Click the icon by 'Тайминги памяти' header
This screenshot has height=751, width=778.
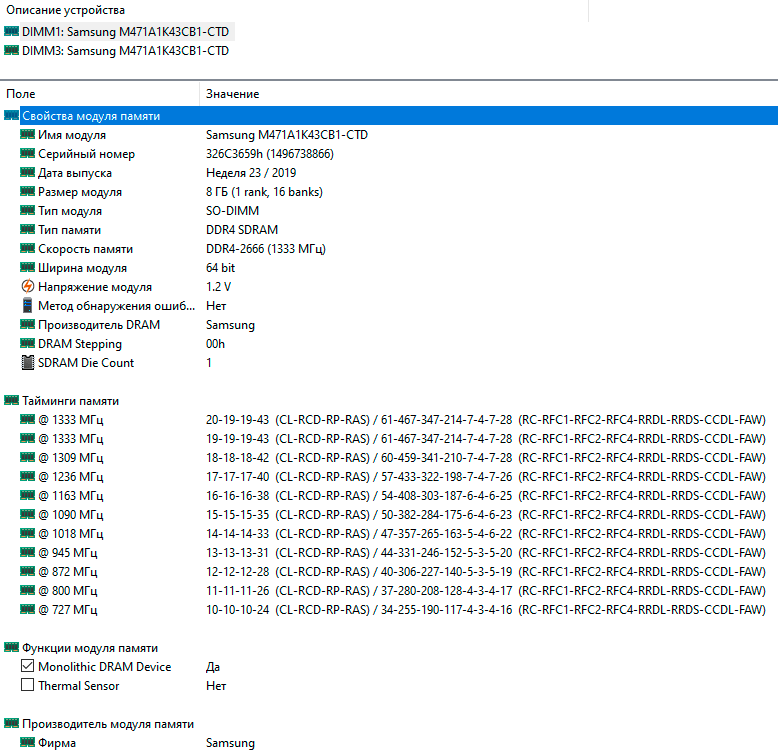(x=11, y=400)
